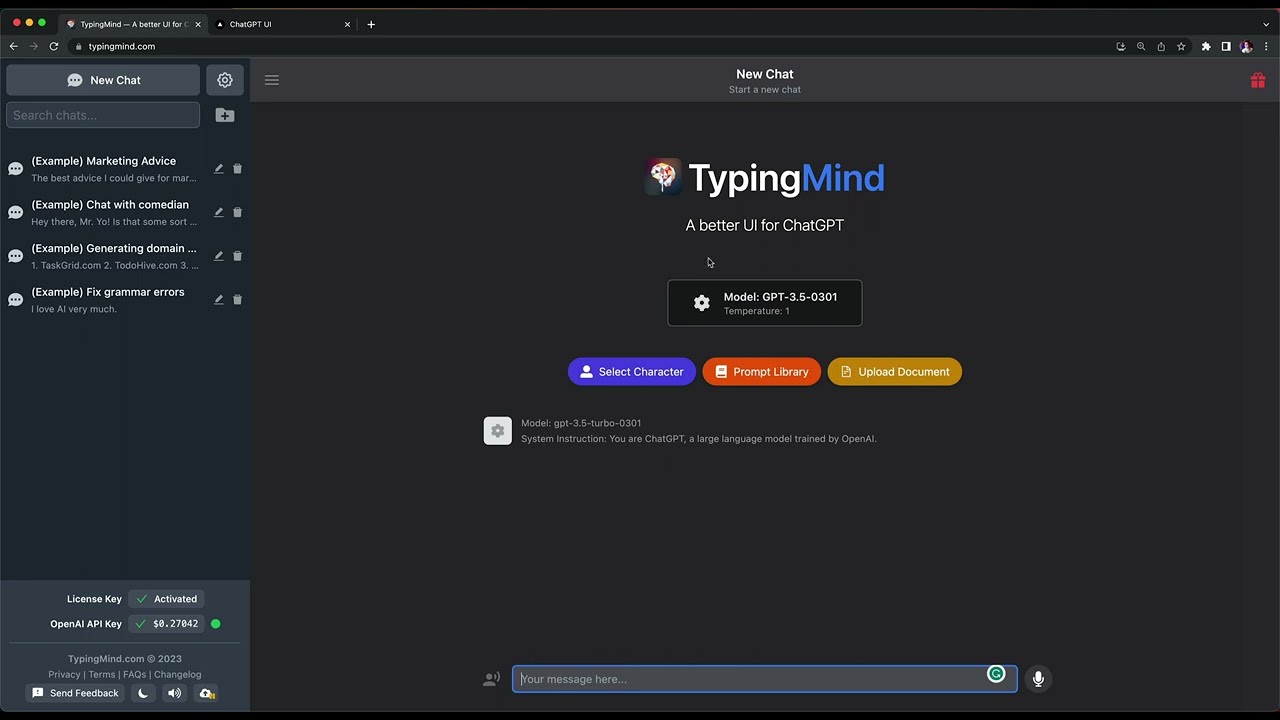Toggle dark mode with moon icon
This screenshot has width=1280, height=720.
tap(143, 693)
